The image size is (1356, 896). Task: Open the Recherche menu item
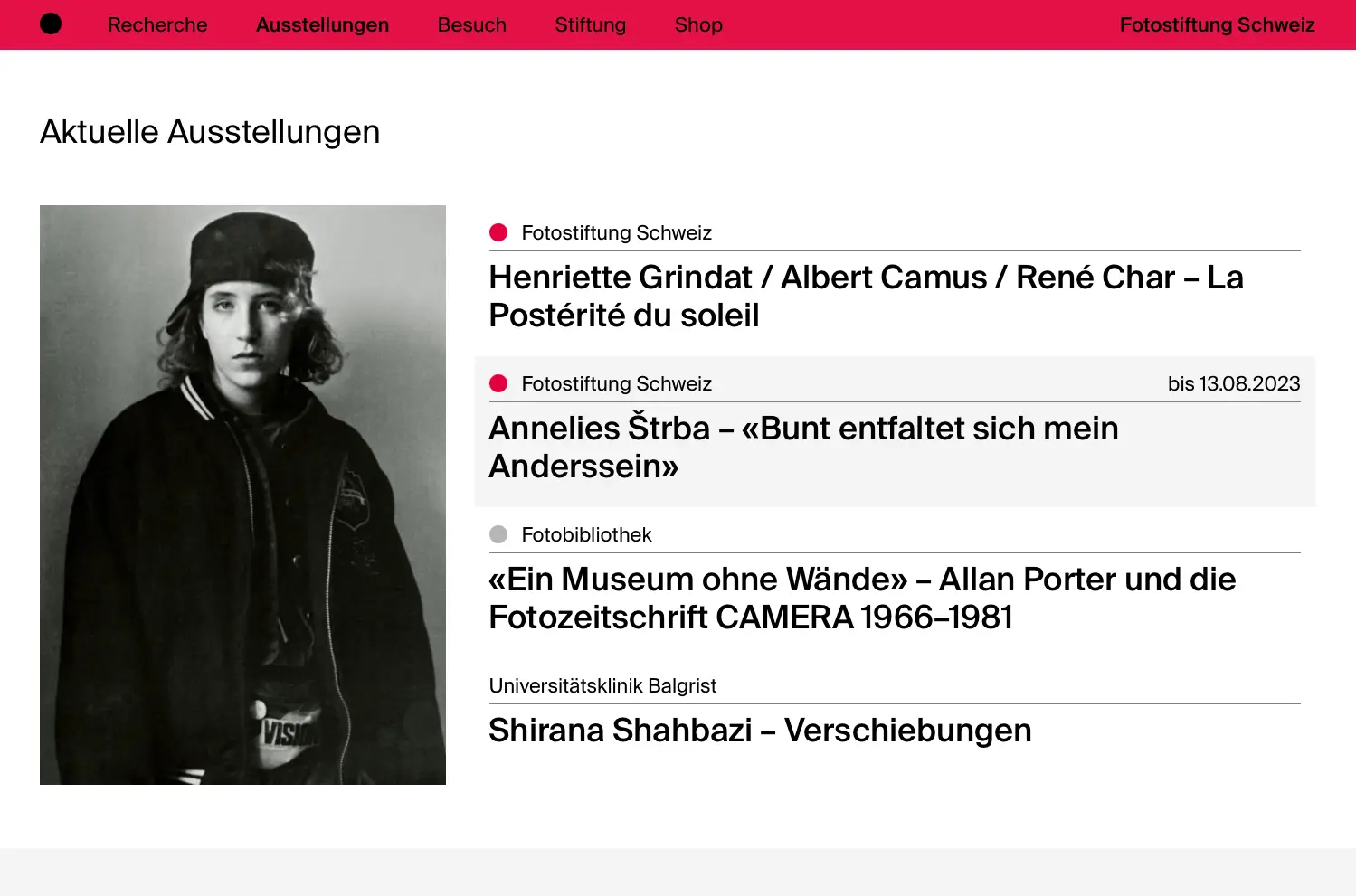click(x=157, y=24)
